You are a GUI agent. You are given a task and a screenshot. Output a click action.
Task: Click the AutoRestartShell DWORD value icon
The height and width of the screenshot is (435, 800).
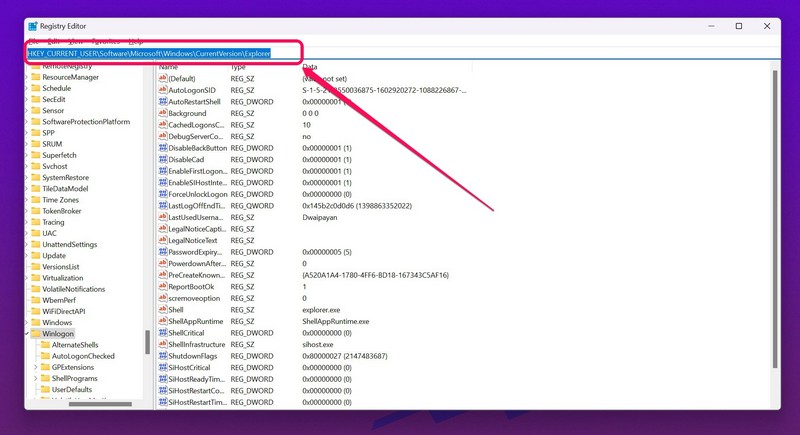[162, 101]
